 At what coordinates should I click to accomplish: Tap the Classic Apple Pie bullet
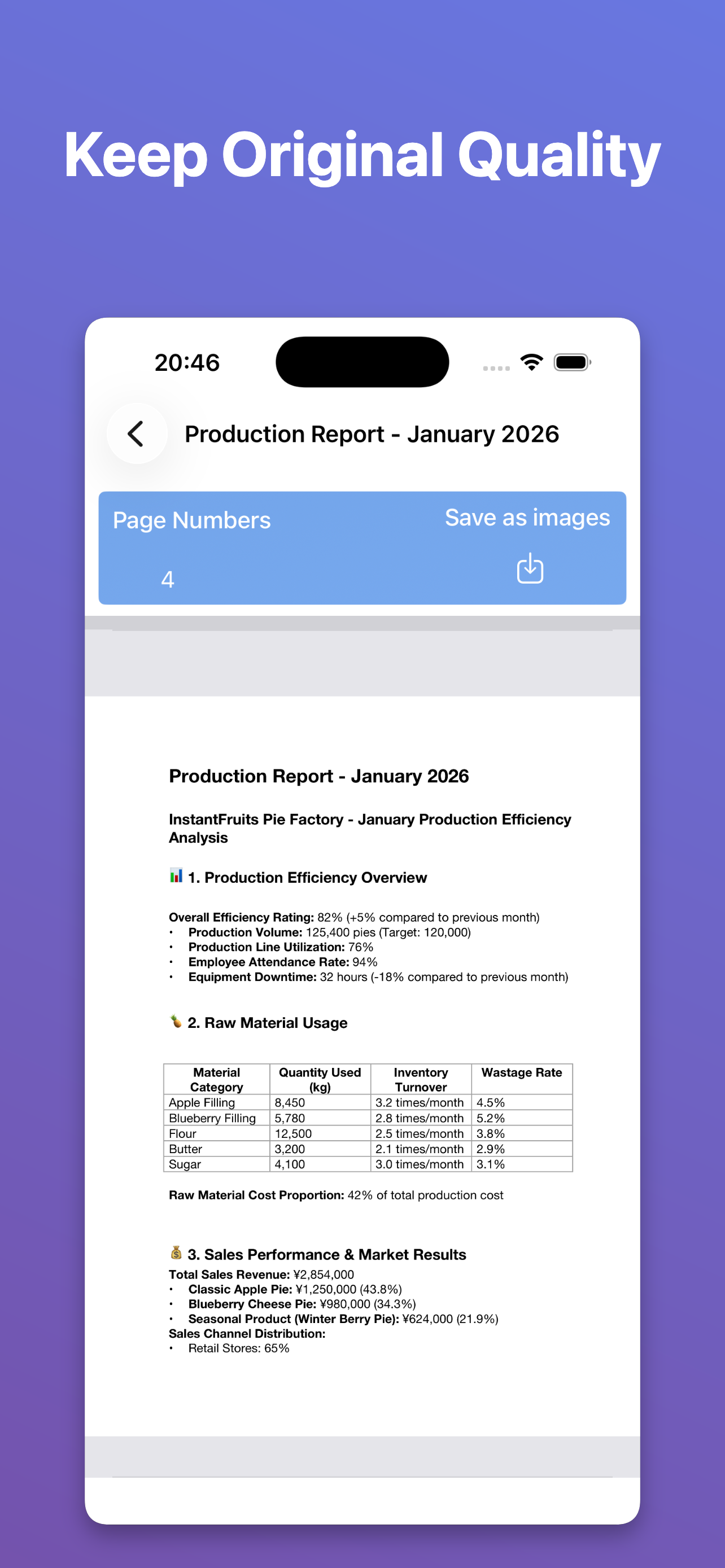point(295,1289)
